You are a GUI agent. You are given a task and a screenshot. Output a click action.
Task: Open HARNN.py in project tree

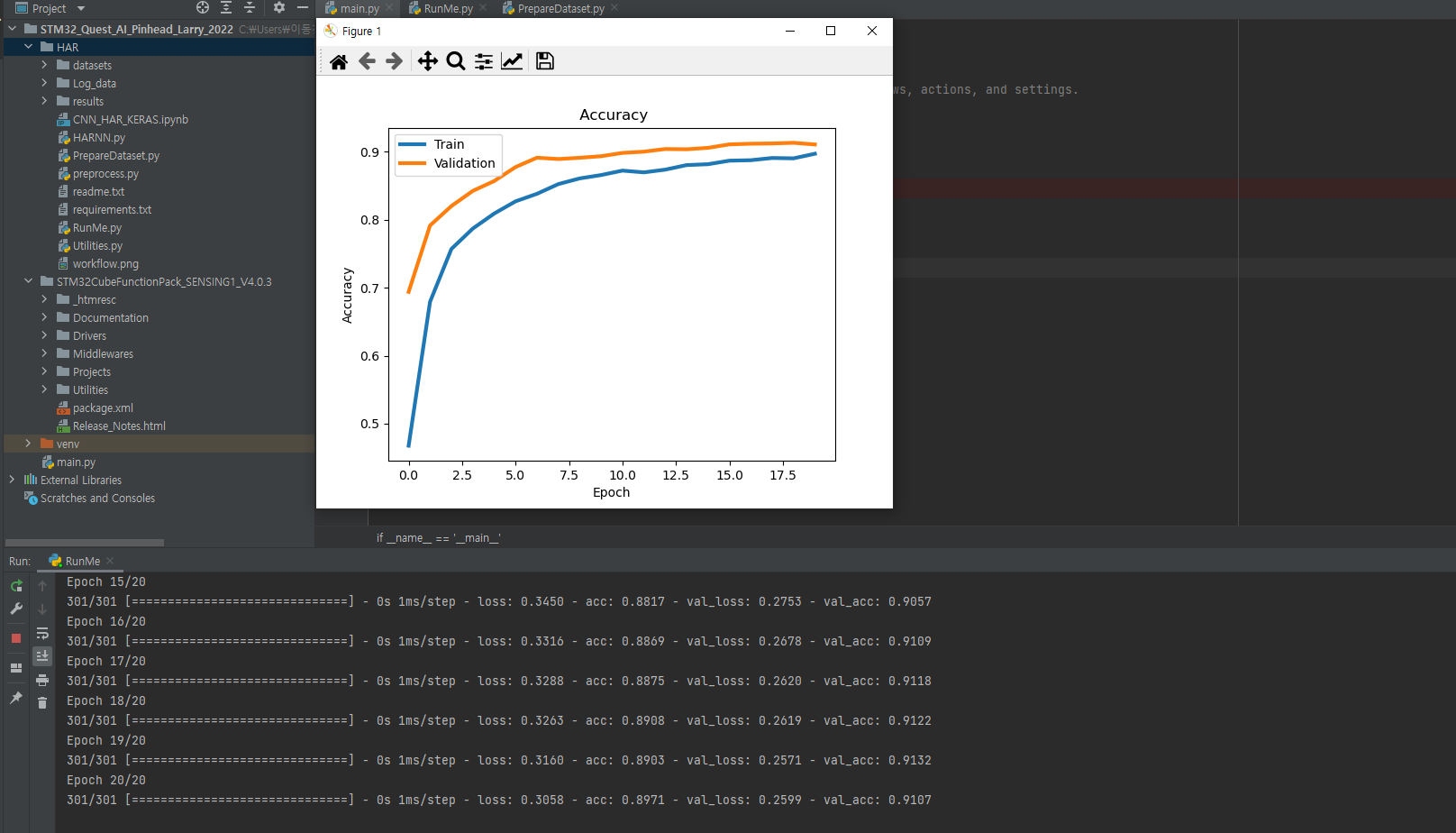pos(99,137)
